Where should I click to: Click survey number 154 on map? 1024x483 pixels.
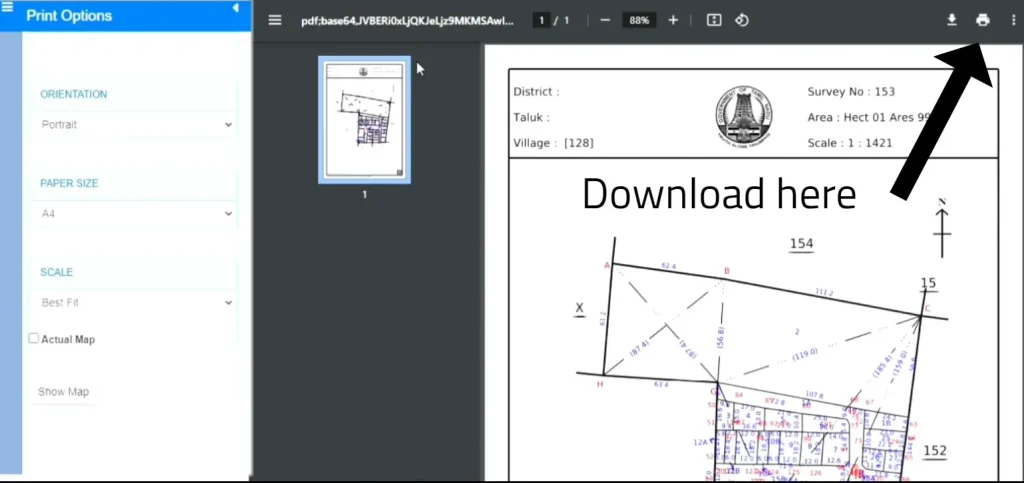click(801, 244)
